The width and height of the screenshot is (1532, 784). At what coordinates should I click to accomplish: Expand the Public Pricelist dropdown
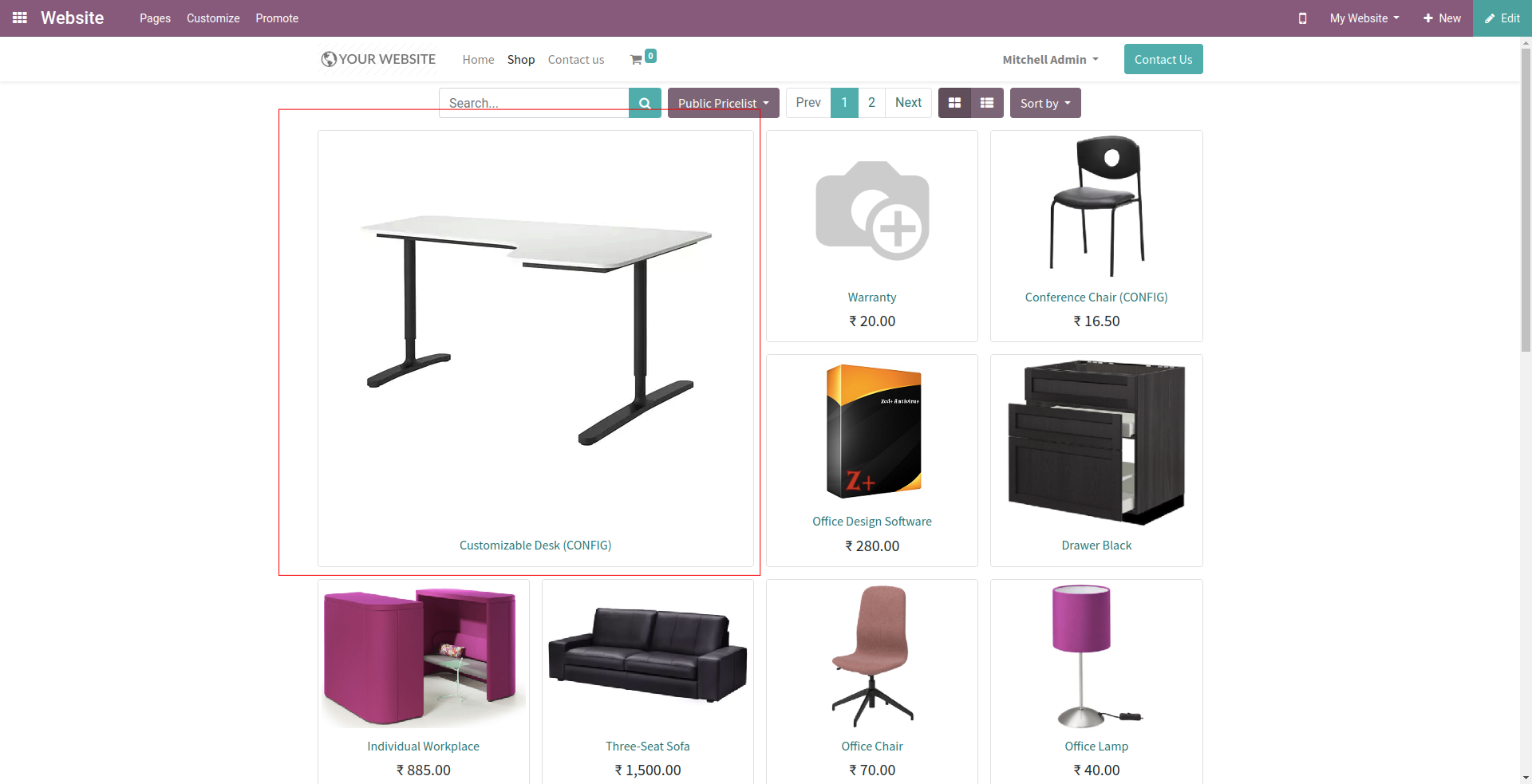click(724, 103)
